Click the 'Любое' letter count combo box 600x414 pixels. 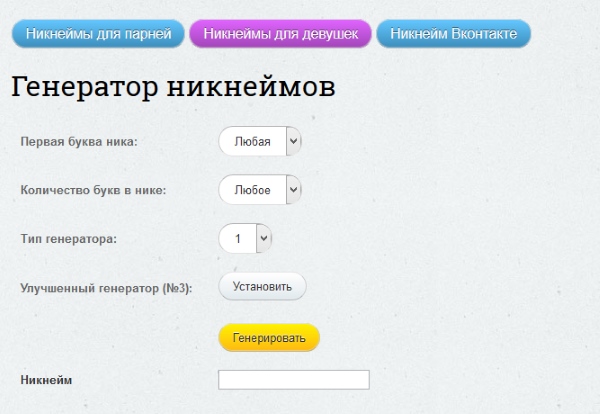(252, 190)
